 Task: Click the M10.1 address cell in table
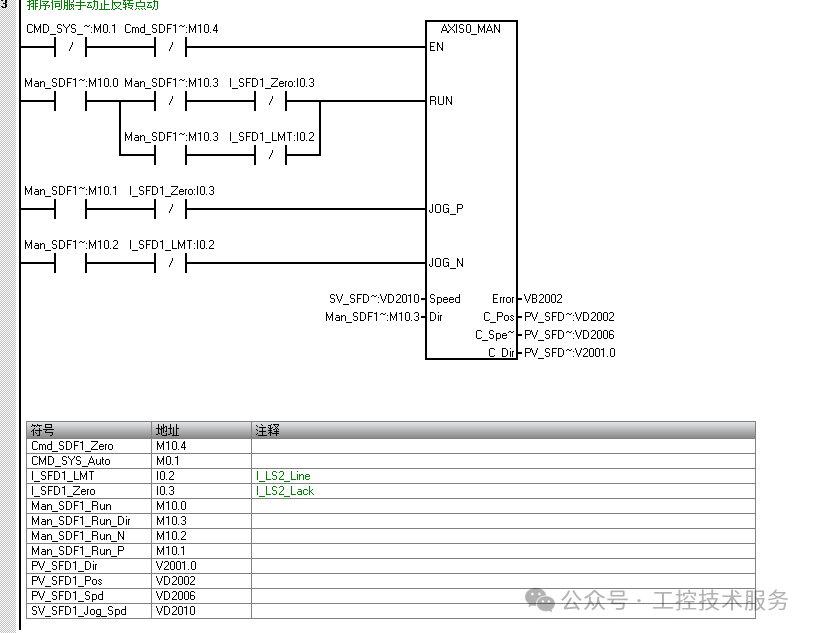(x=201, y=551)
